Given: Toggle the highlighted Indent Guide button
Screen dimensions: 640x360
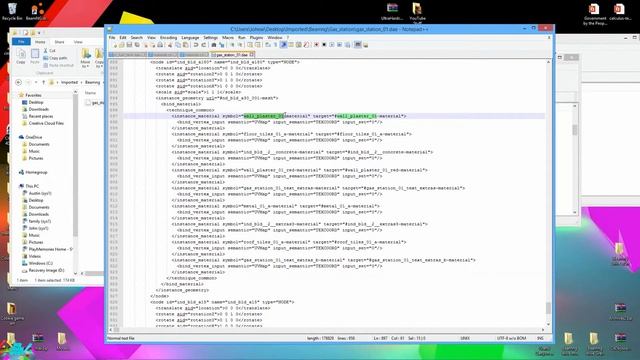Looking at the screenshot, I should (x=283, y=45).
